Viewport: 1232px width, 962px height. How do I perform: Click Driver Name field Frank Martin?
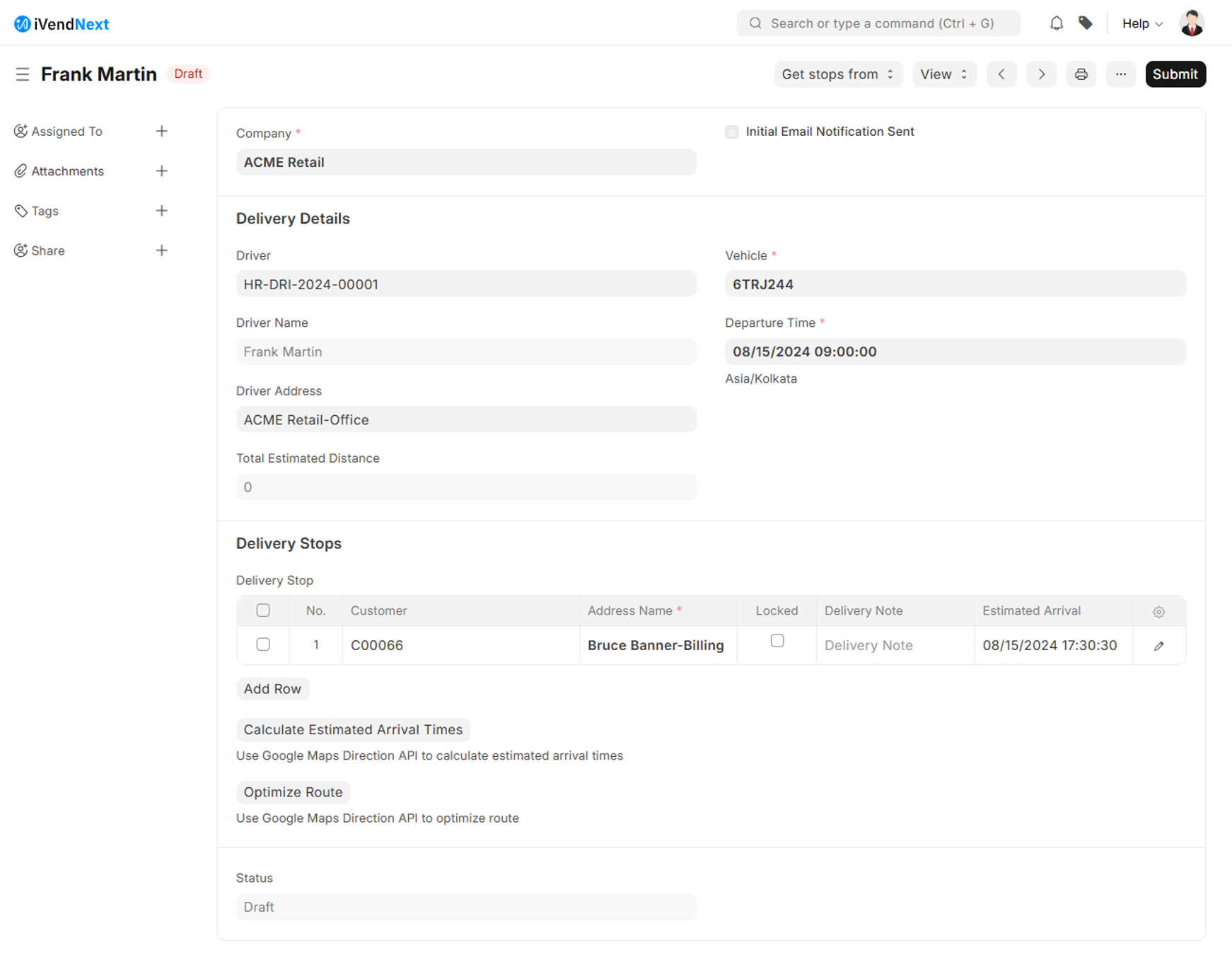466,352
